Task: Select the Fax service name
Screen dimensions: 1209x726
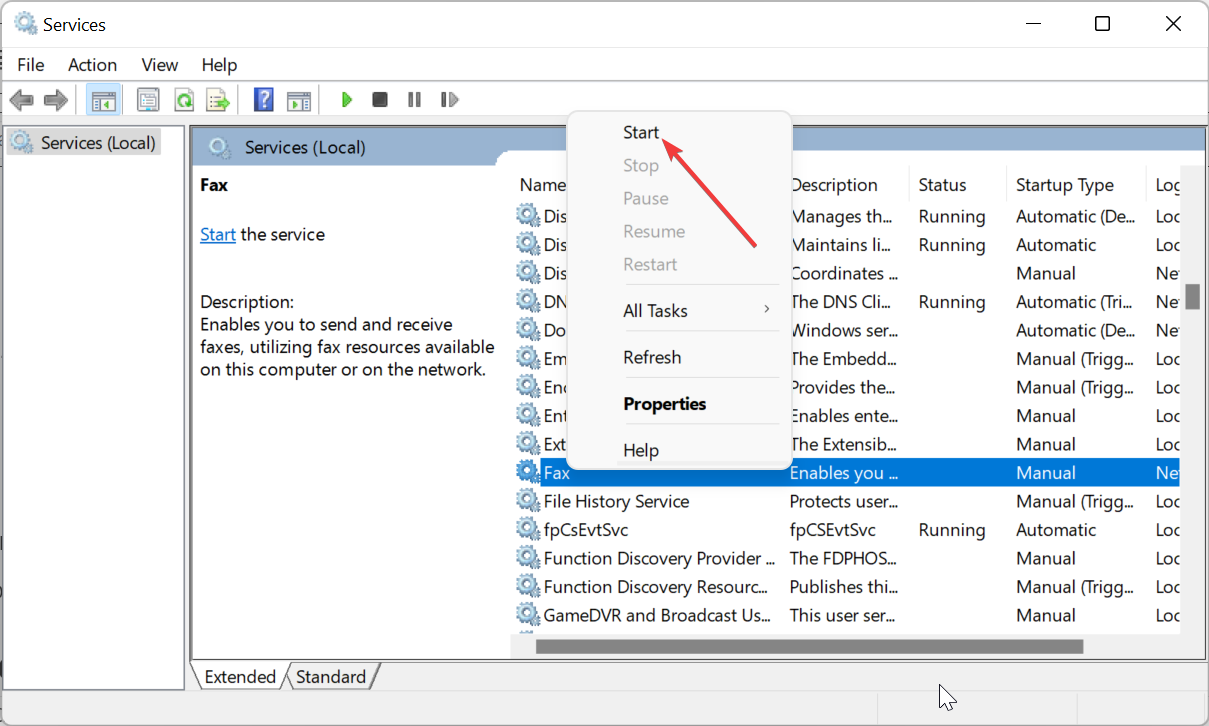Action: pyautogui.click(x=557, y=473)
